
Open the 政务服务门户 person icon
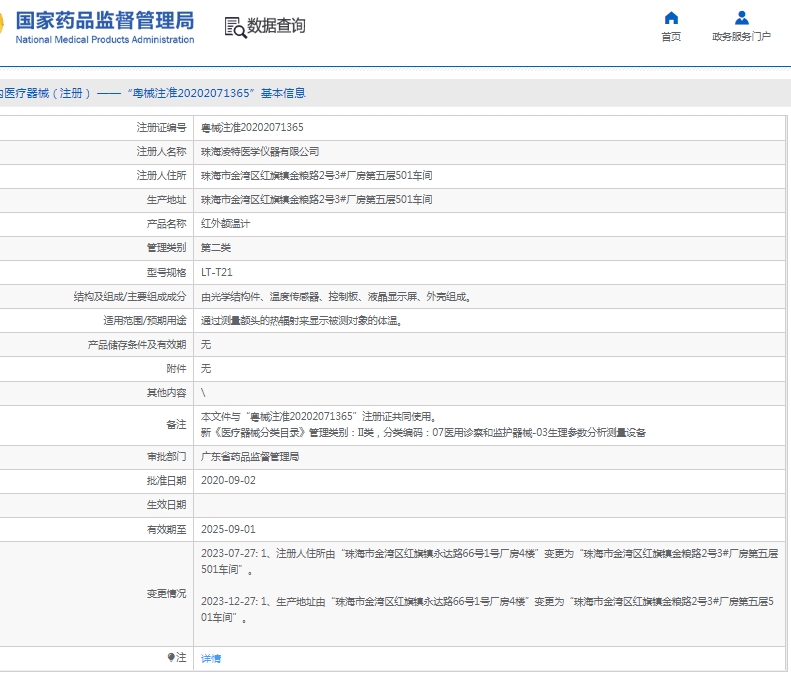point(742,18)
